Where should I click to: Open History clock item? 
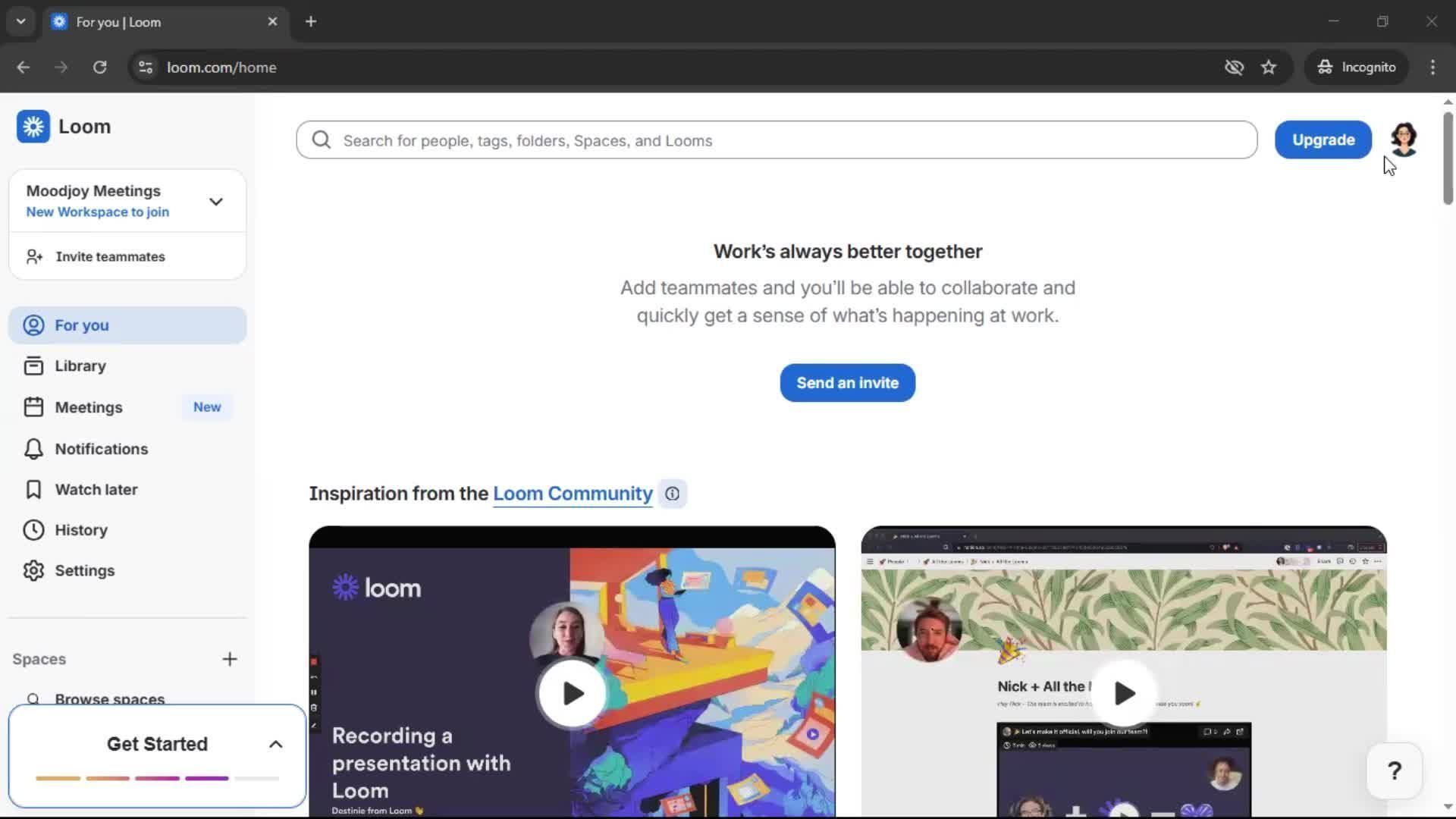pos(80,530)
